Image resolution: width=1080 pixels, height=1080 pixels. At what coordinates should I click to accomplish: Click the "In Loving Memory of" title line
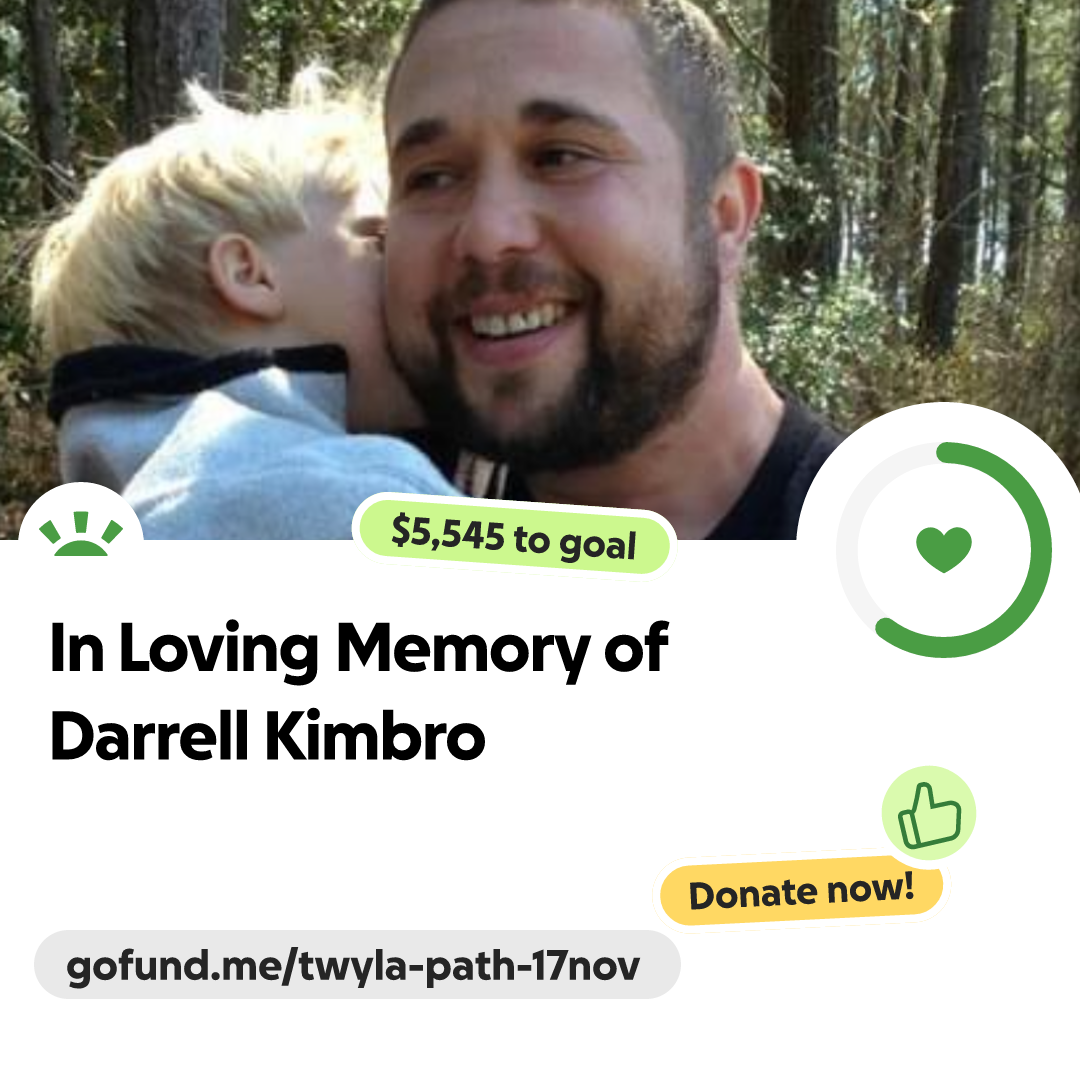pos(359,648)
